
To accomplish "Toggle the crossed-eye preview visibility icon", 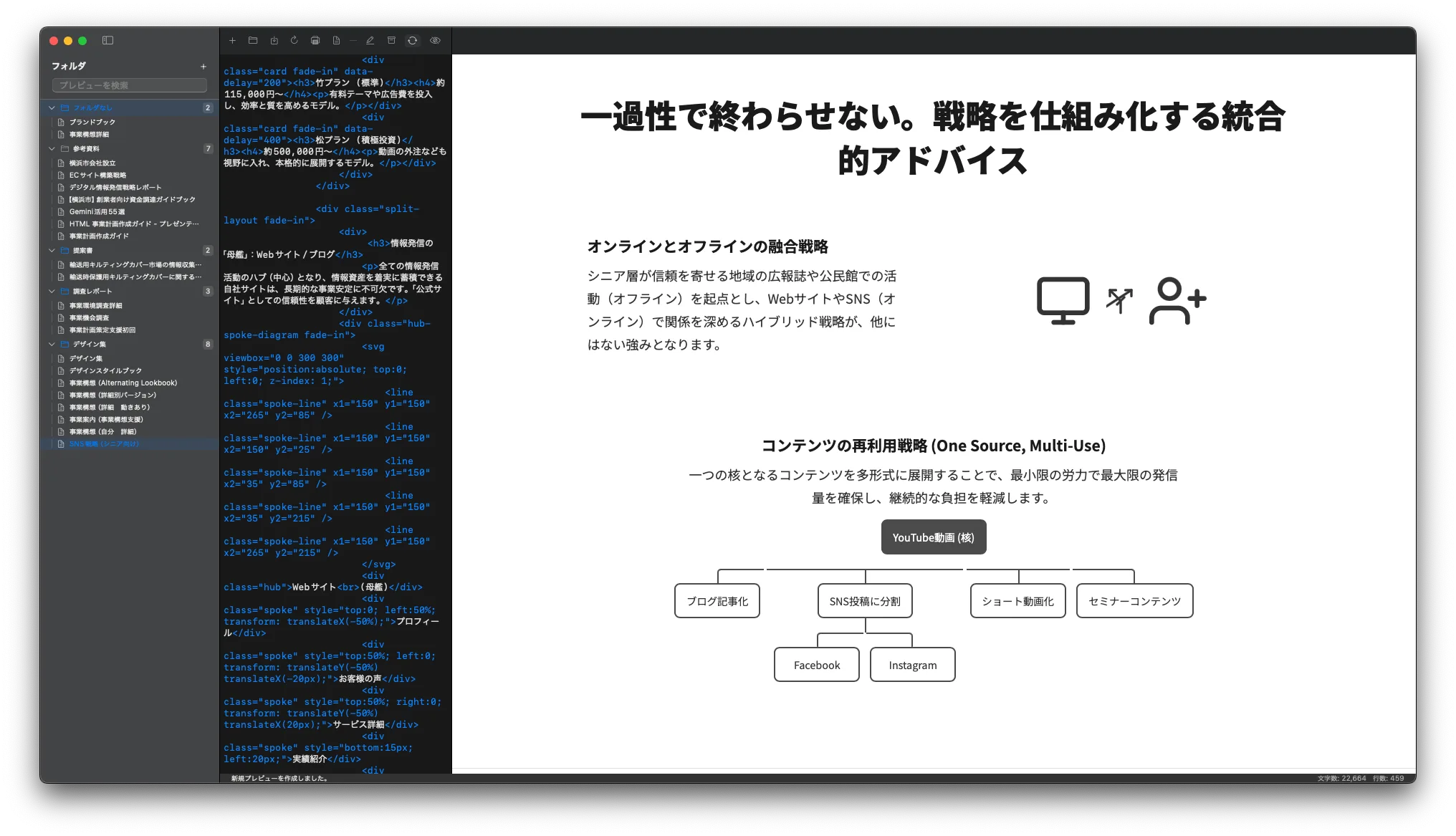I will 435,41.
